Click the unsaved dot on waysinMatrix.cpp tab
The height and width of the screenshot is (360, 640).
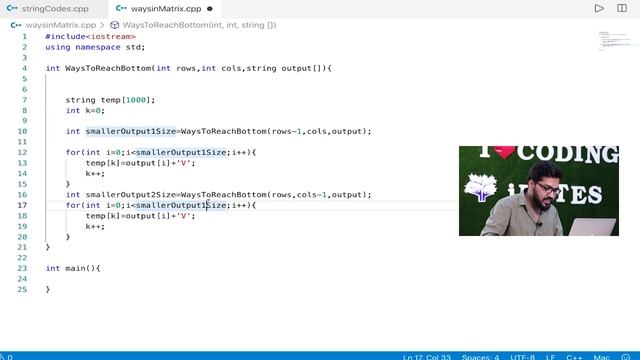click(210, 9)
